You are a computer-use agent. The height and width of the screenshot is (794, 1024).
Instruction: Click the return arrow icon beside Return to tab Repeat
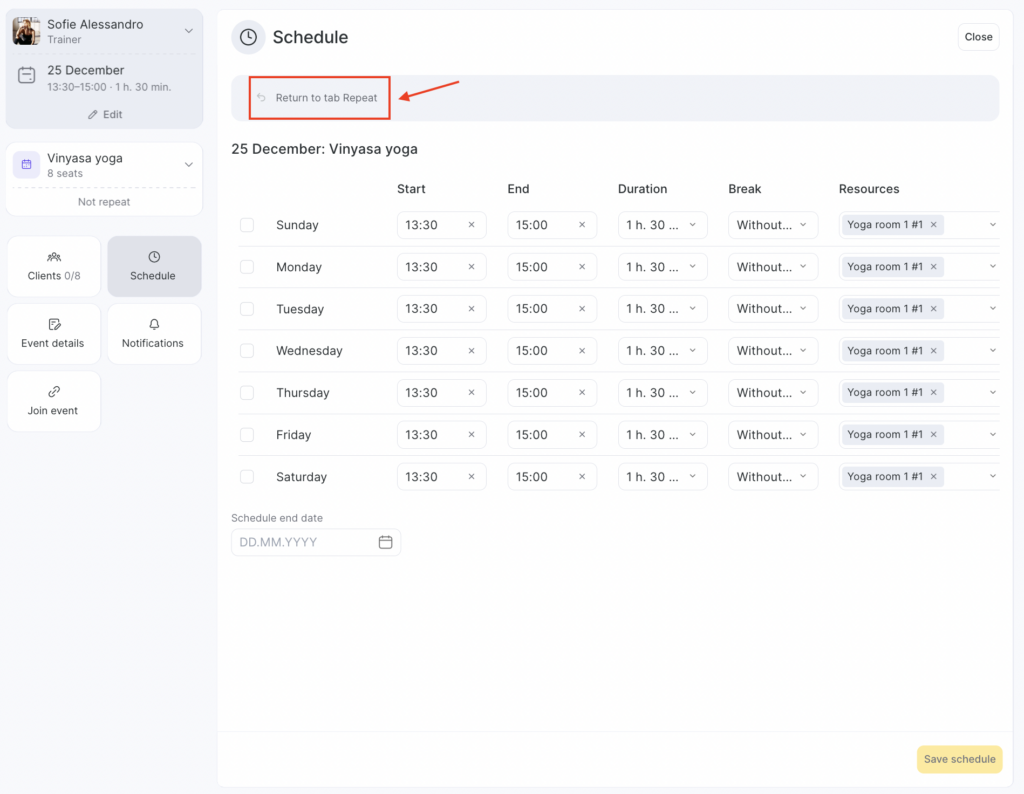tap(261, 98)
